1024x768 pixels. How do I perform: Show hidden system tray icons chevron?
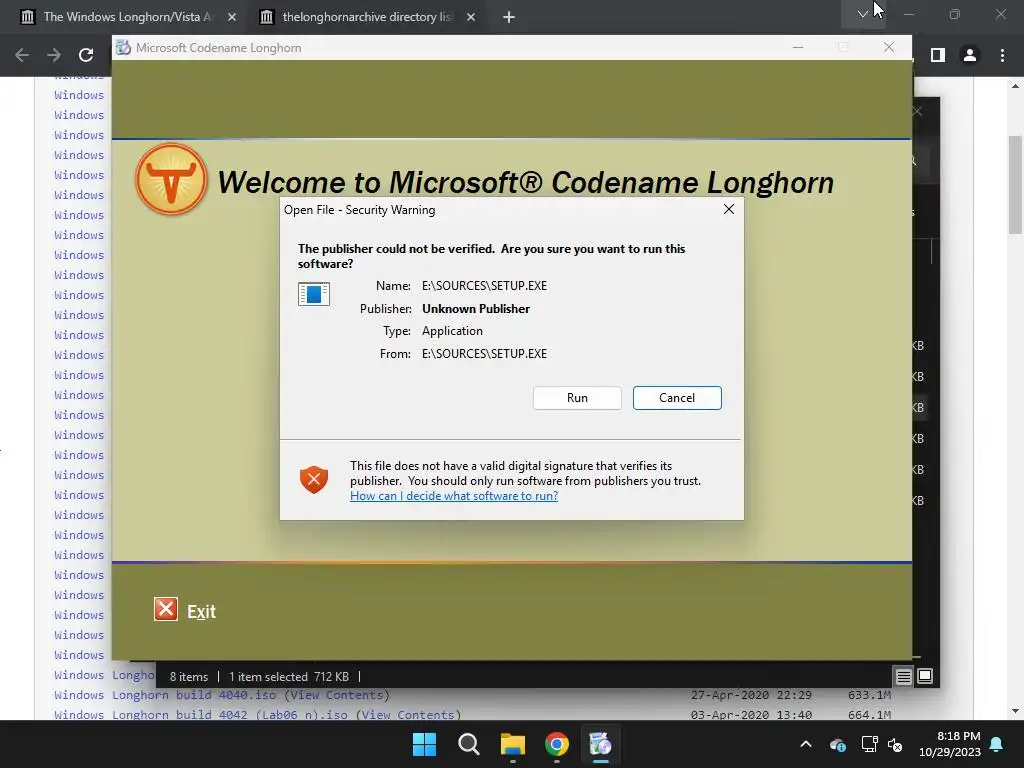806,744
